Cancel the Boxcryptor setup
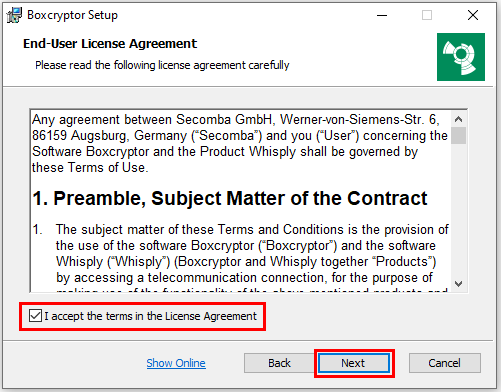Viewport: 501px width, 392px height. tap(445, 363)
